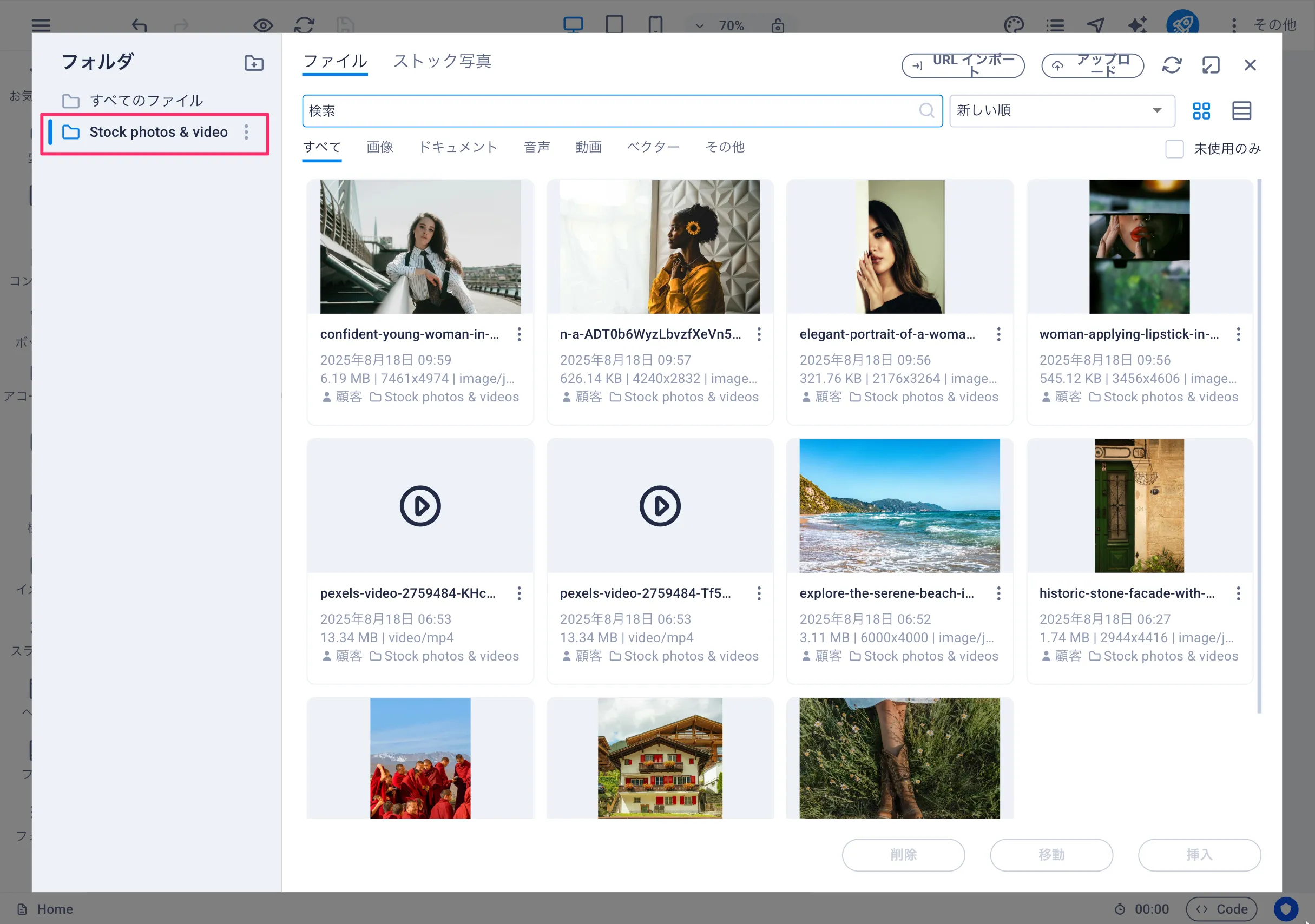Click the 削除 delete button

pyautogui.click(x=903, y=855)
